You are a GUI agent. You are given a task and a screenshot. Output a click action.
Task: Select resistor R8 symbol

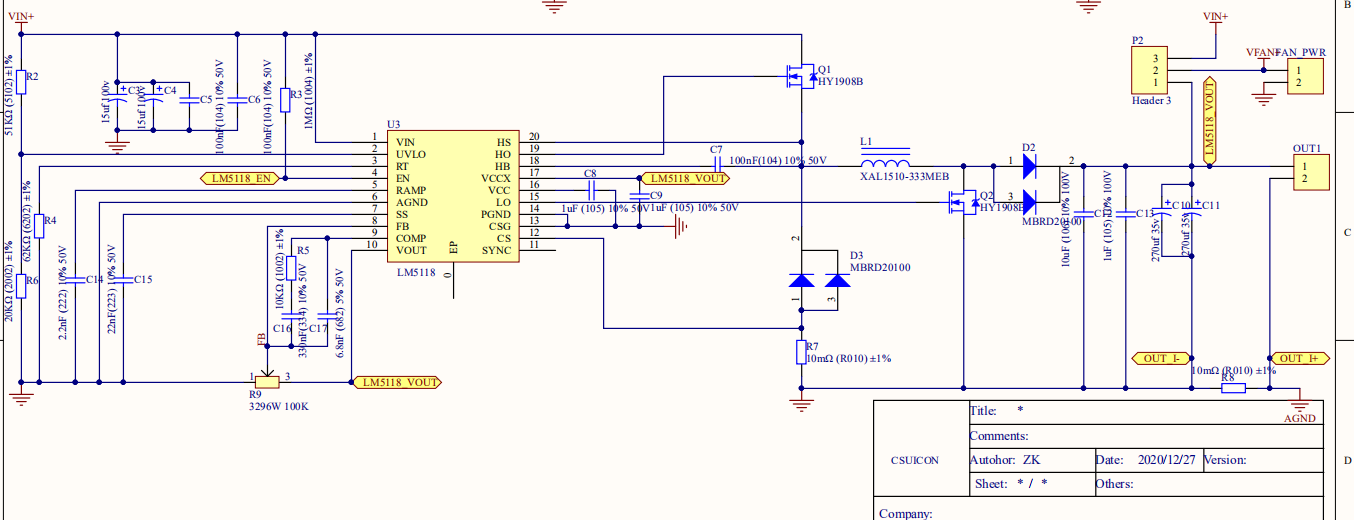1233,389
